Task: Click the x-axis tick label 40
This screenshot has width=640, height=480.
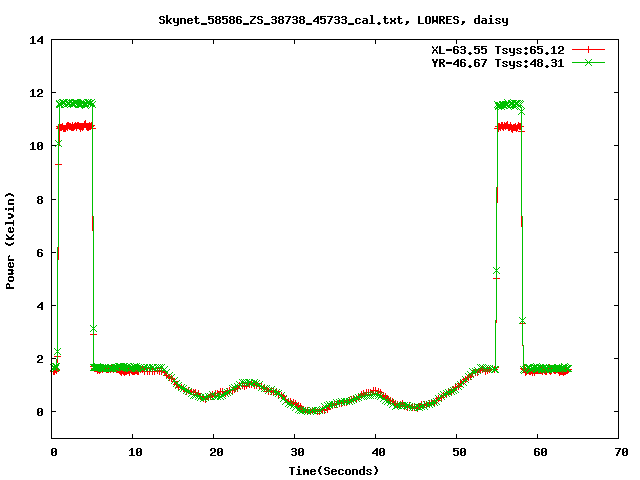Action: 378,452
